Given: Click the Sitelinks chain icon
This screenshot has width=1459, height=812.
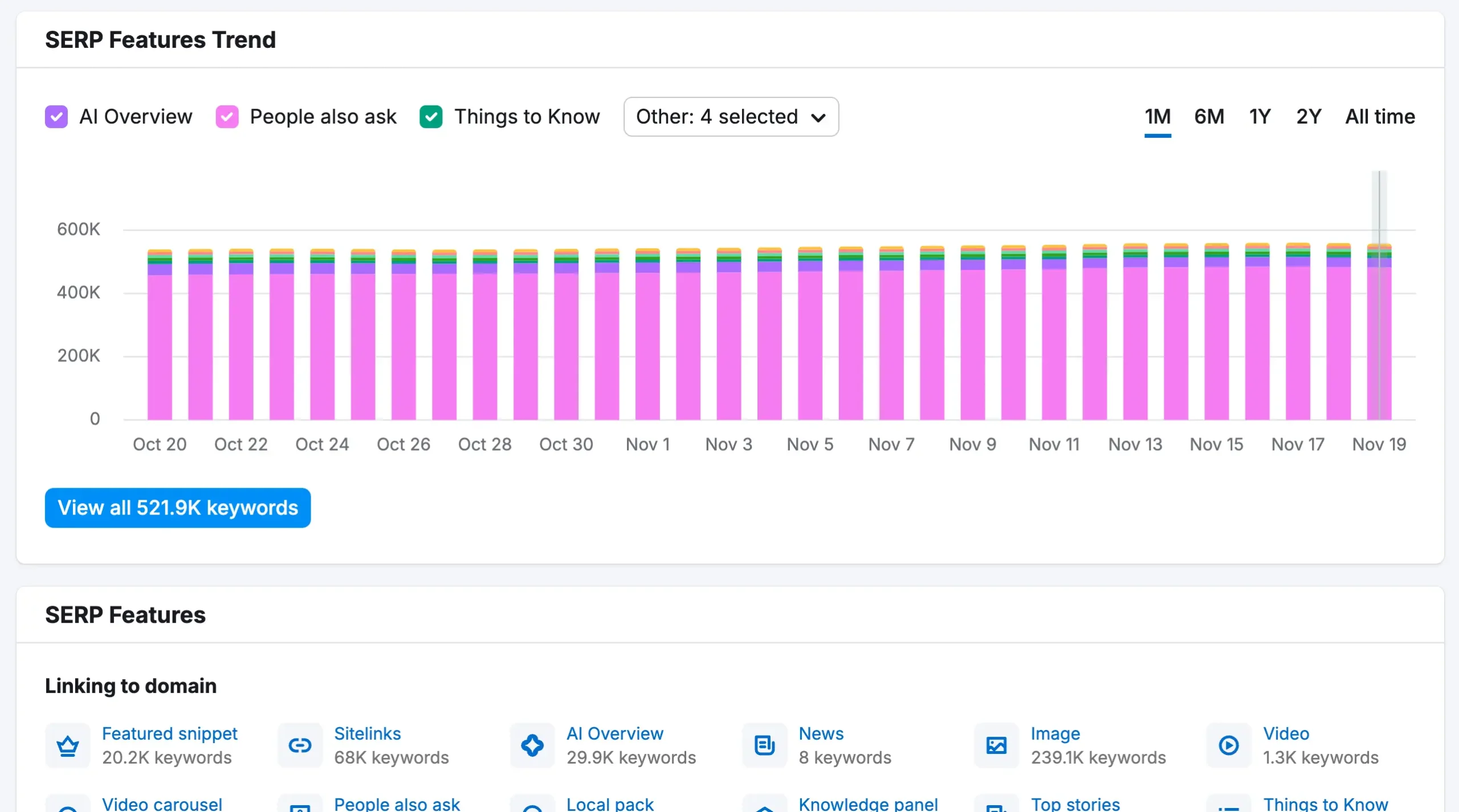Looking at the screenshot, I should click(300, 745).
